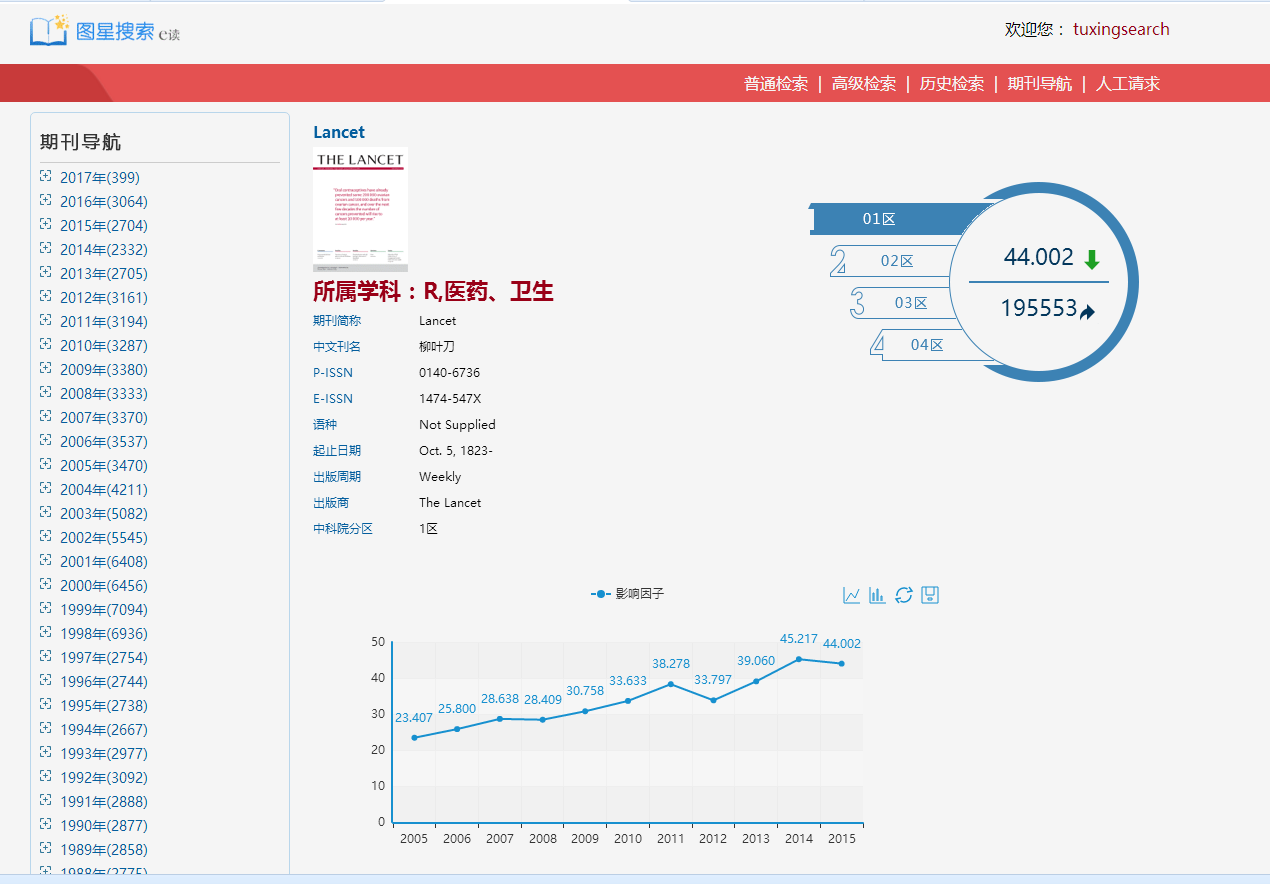
Task: Open the 2002年(5545) issues link
Action: pos(104,538)
